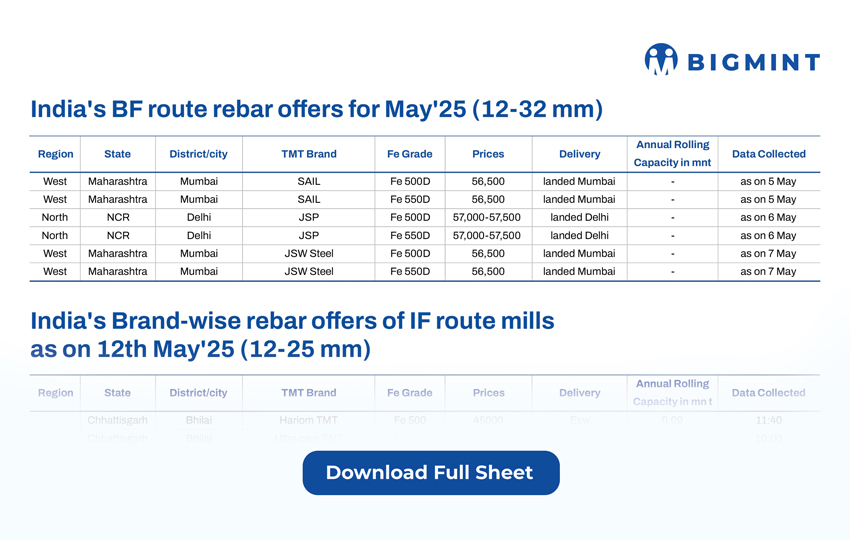Screen dimensions: 850x540
Task: Click the JSW Steel cell in Fe 500D row
Action: tap(309, 254)
